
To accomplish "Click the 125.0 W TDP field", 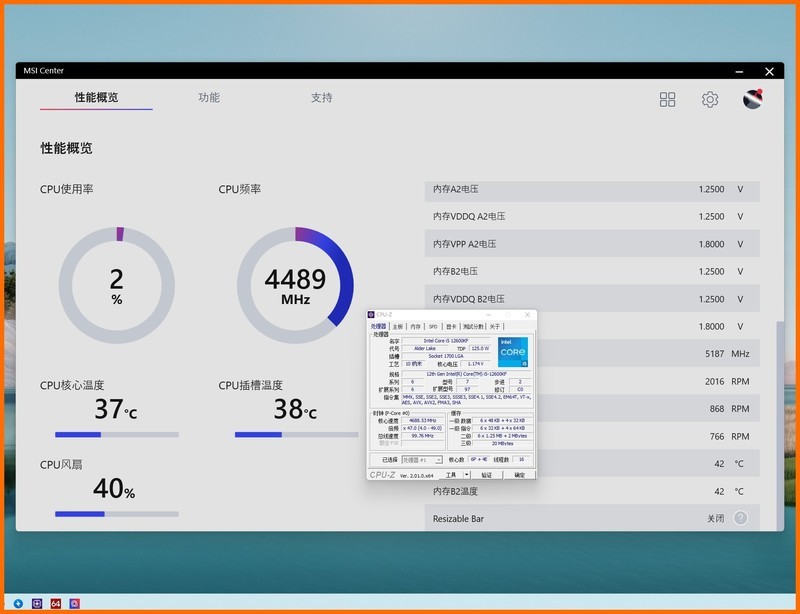I will pyautogui.click(x=480, y=349).
